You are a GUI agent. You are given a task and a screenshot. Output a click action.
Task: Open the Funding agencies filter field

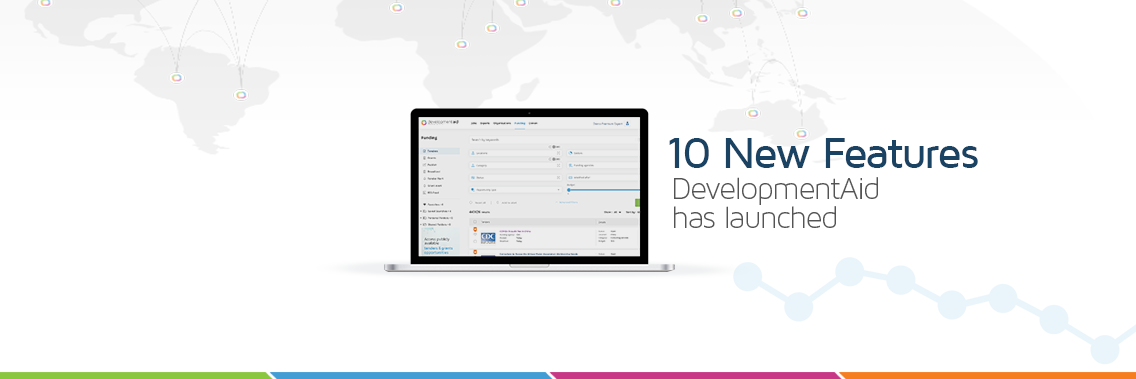(604, 165)
